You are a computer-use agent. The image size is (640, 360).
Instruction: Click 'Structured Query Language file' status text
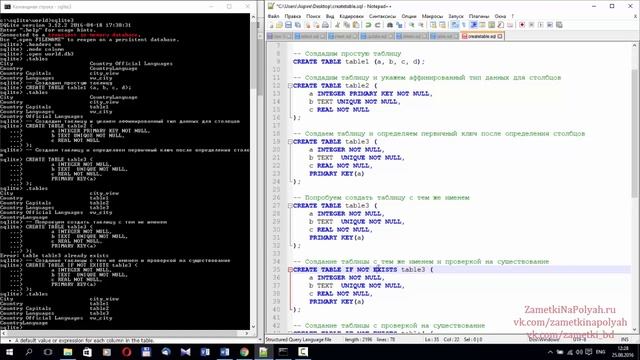coord(299,340)
